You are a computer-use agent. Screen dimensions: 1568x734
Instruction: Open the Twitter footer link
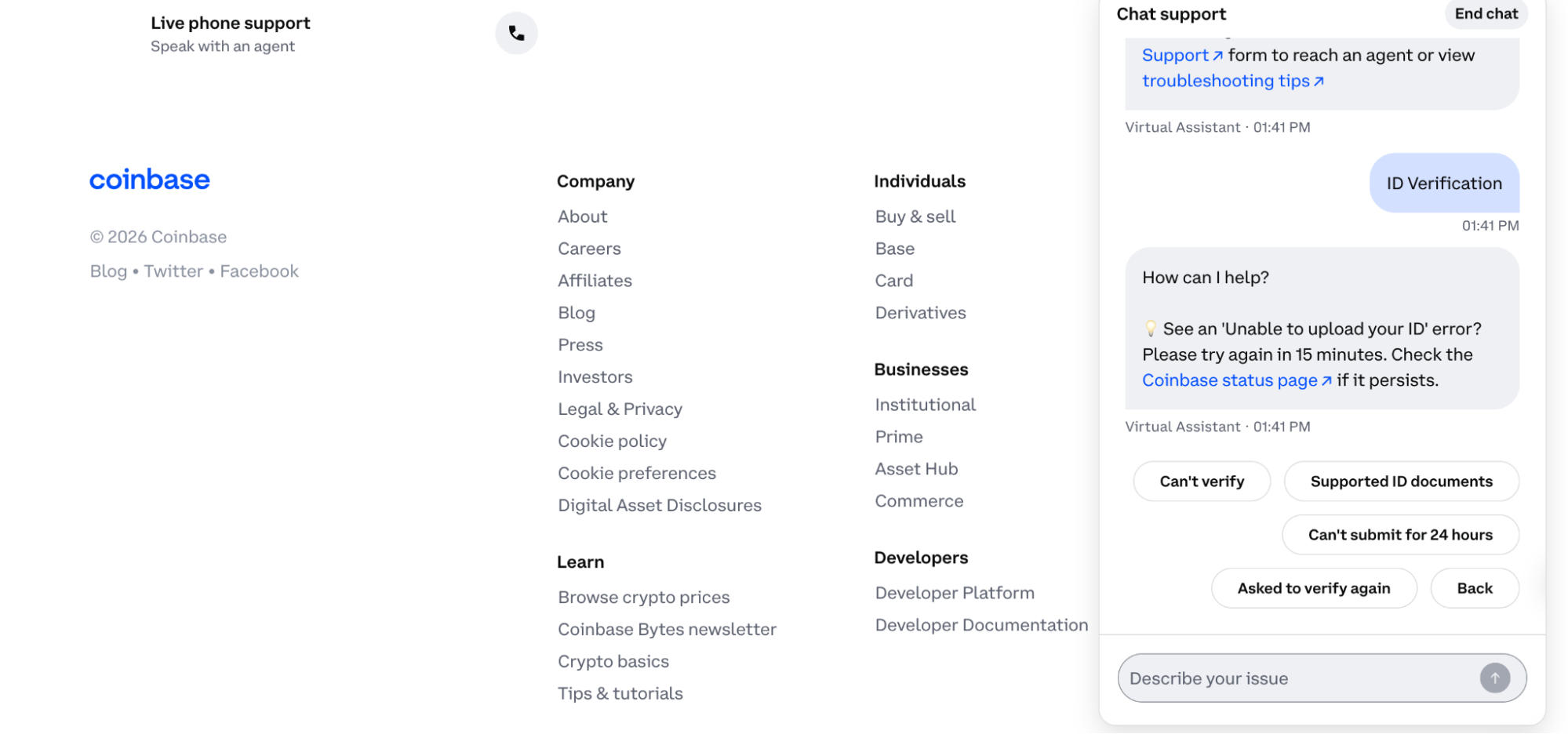pyautogui.click(x=173, y=271)
